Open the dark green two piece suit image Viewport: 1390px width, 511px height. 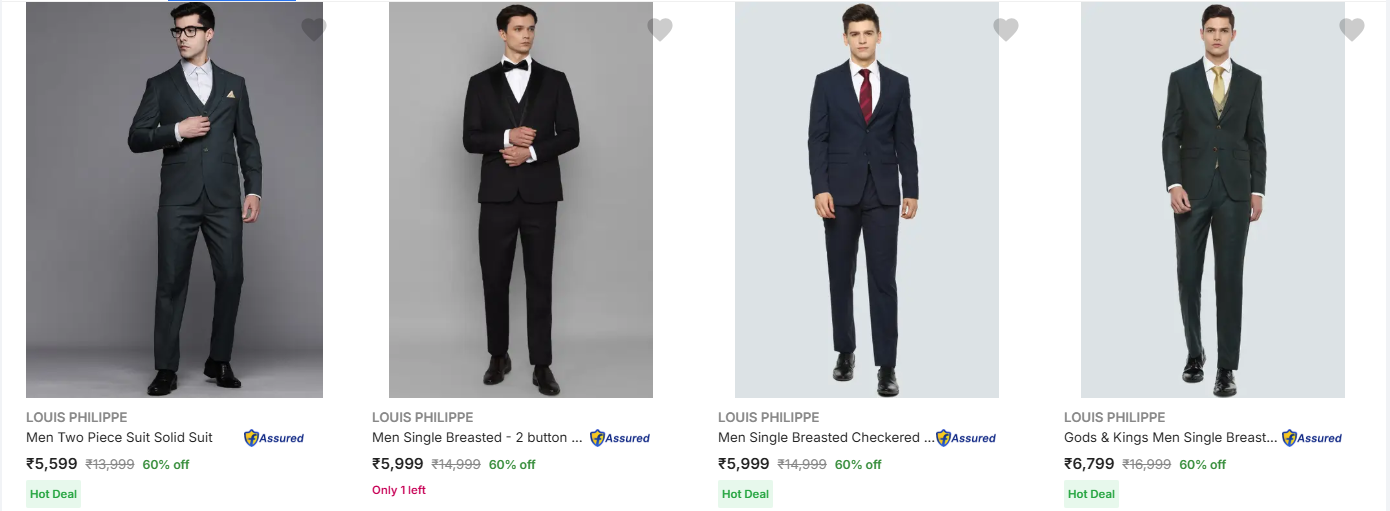click(x=174, y=200)
